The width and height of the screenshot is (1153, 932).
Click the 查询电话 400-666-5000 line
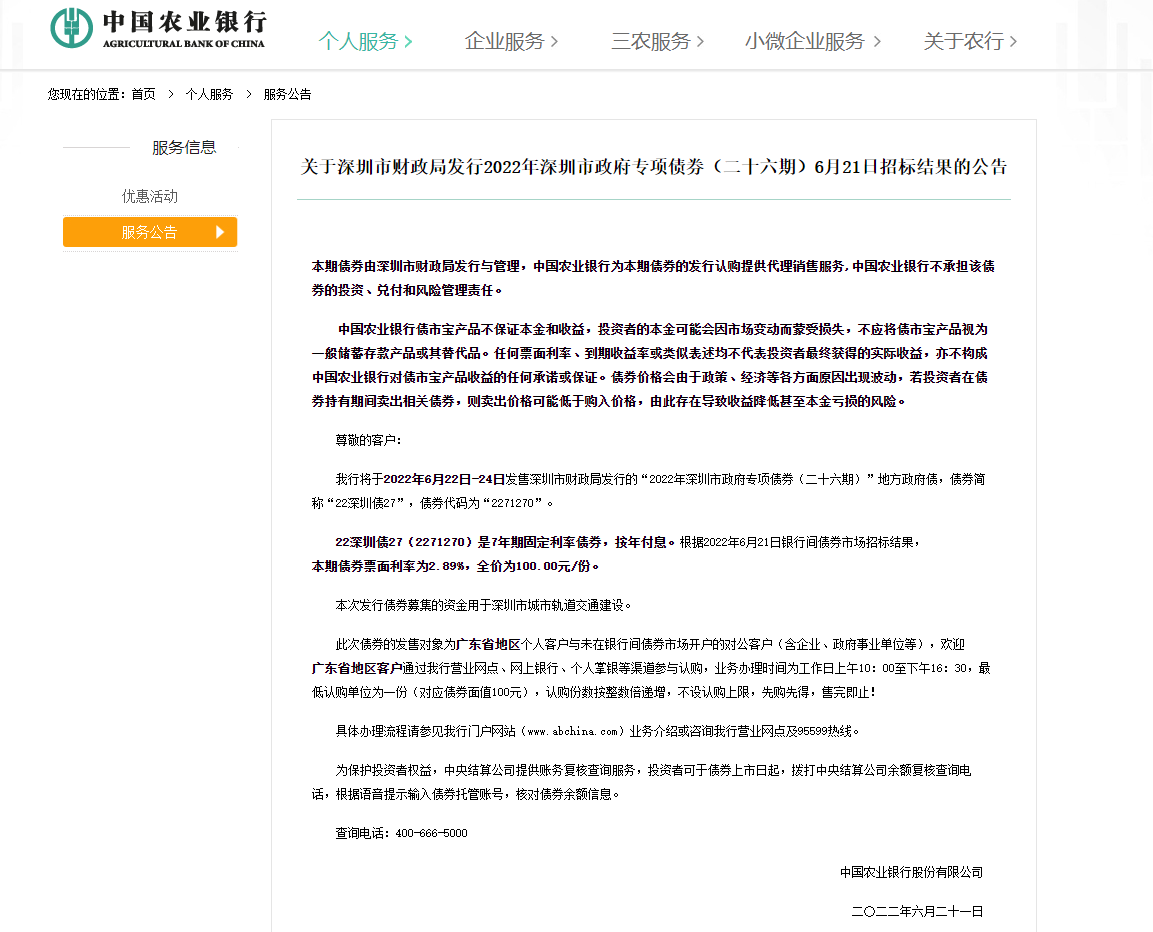tap(401, 833)
